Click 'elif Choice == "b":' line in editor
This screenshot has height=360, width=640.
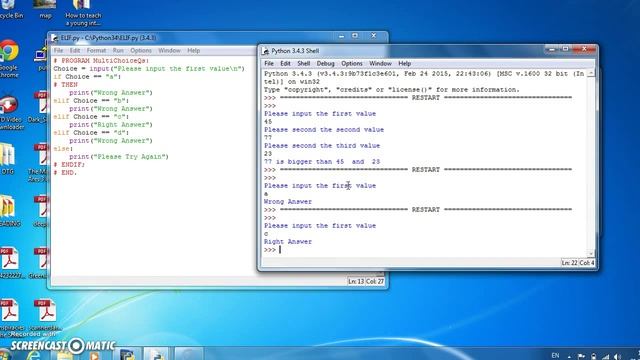91,101
